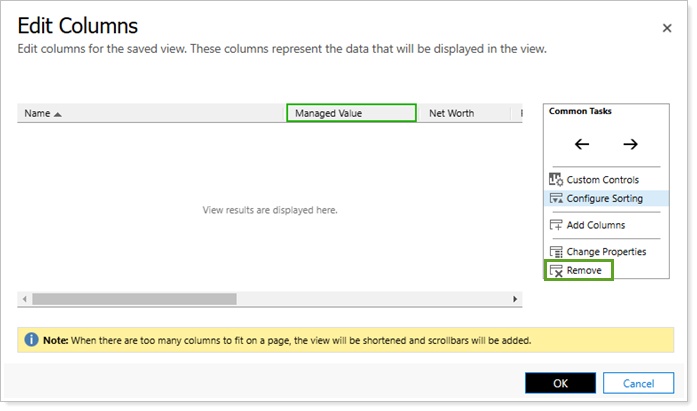Select the Managed Value column header
Viewport: 697px width, 411px height.
point(350,114)
